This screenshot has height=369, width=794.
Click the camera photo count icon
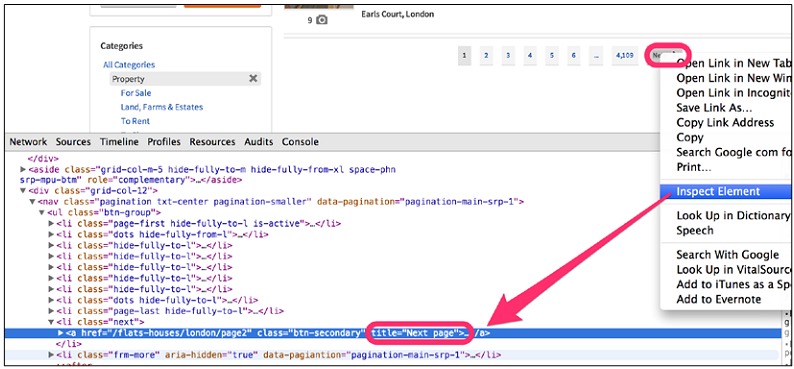point(322,20)
